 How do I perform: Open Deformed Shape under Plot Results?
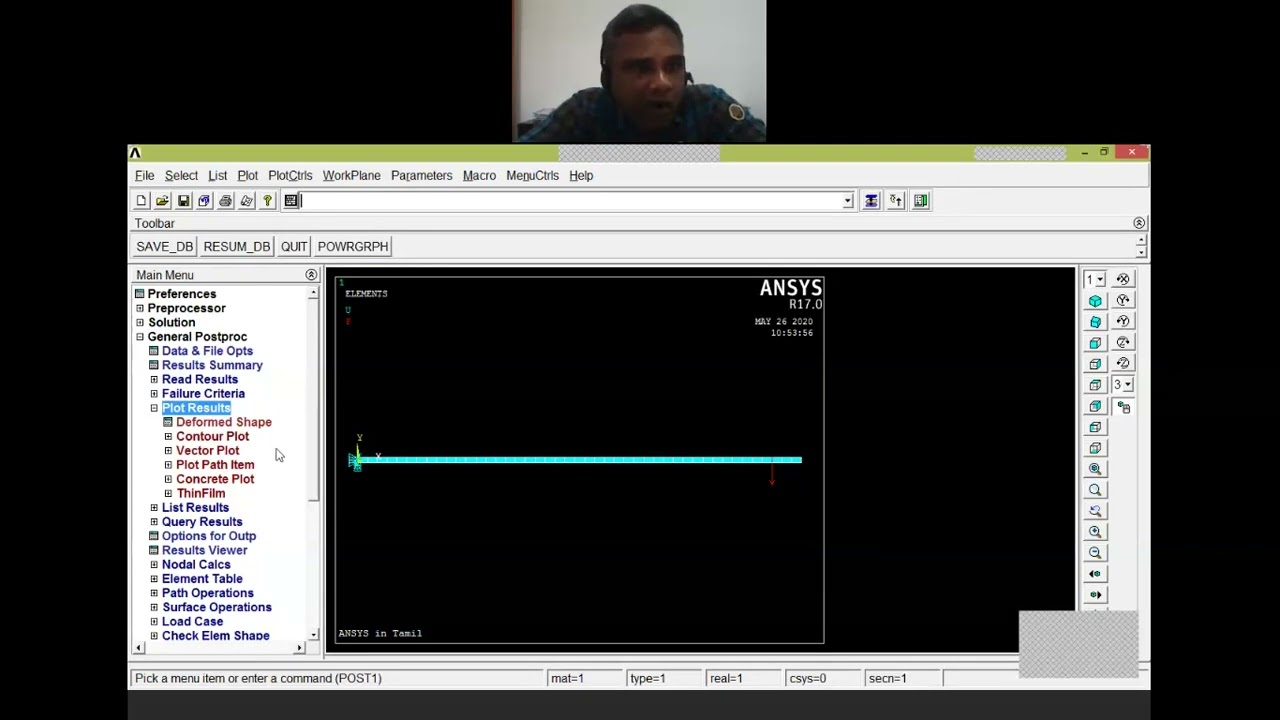(224, 422)
